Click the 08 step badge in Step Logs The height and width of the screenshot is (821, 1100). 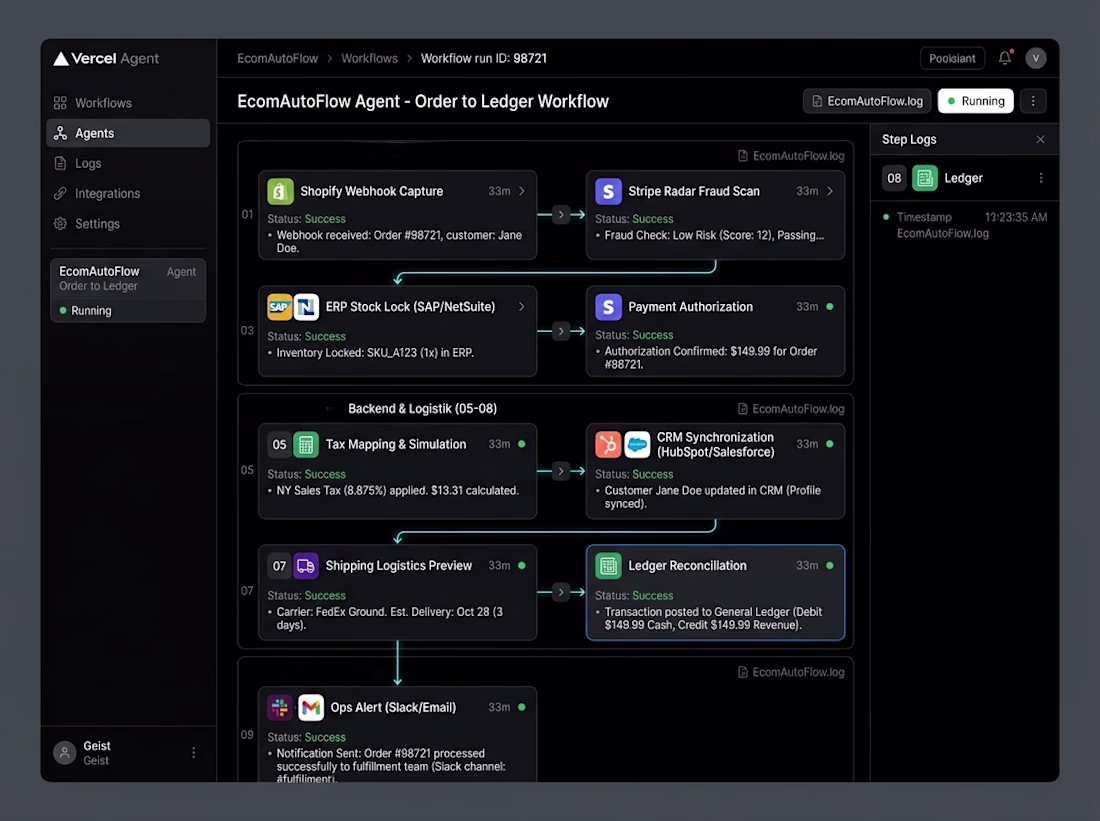click(894, 178)
